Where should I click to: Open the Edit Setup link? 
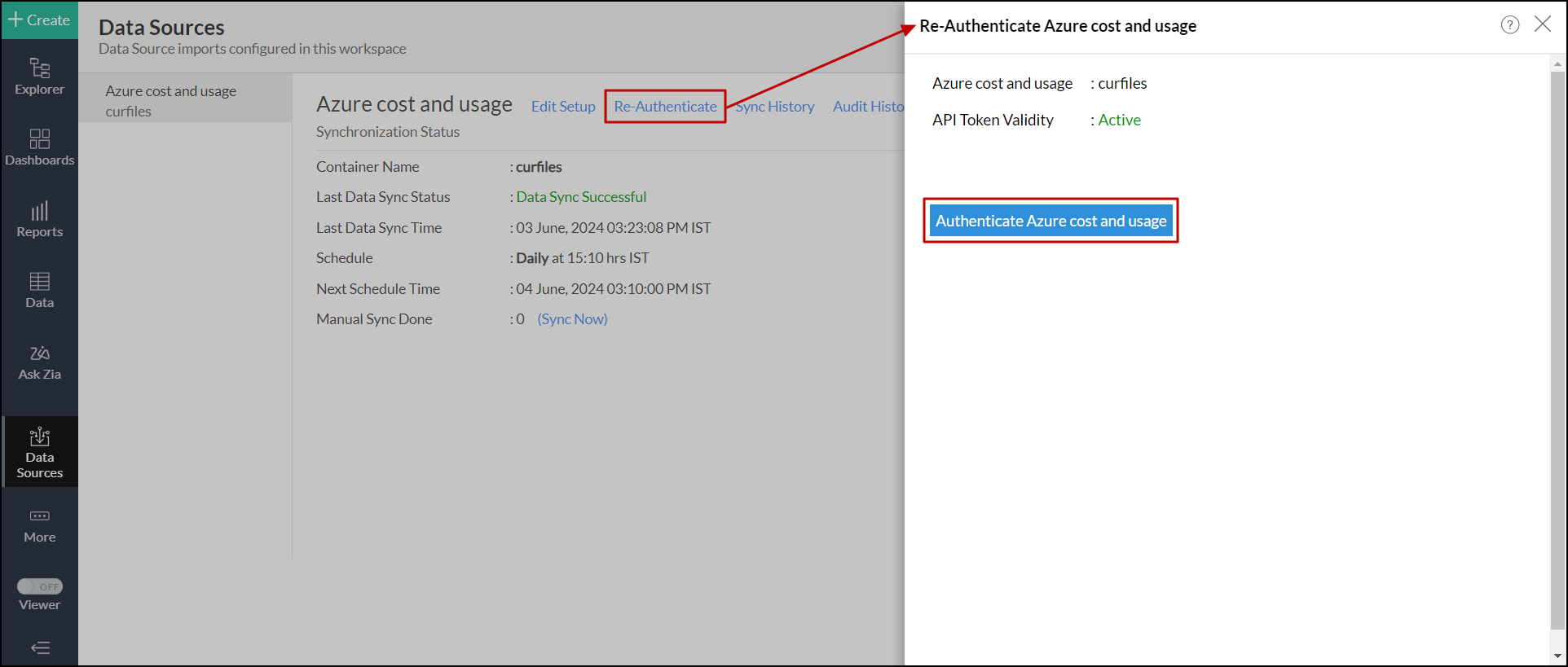[562, 107]
